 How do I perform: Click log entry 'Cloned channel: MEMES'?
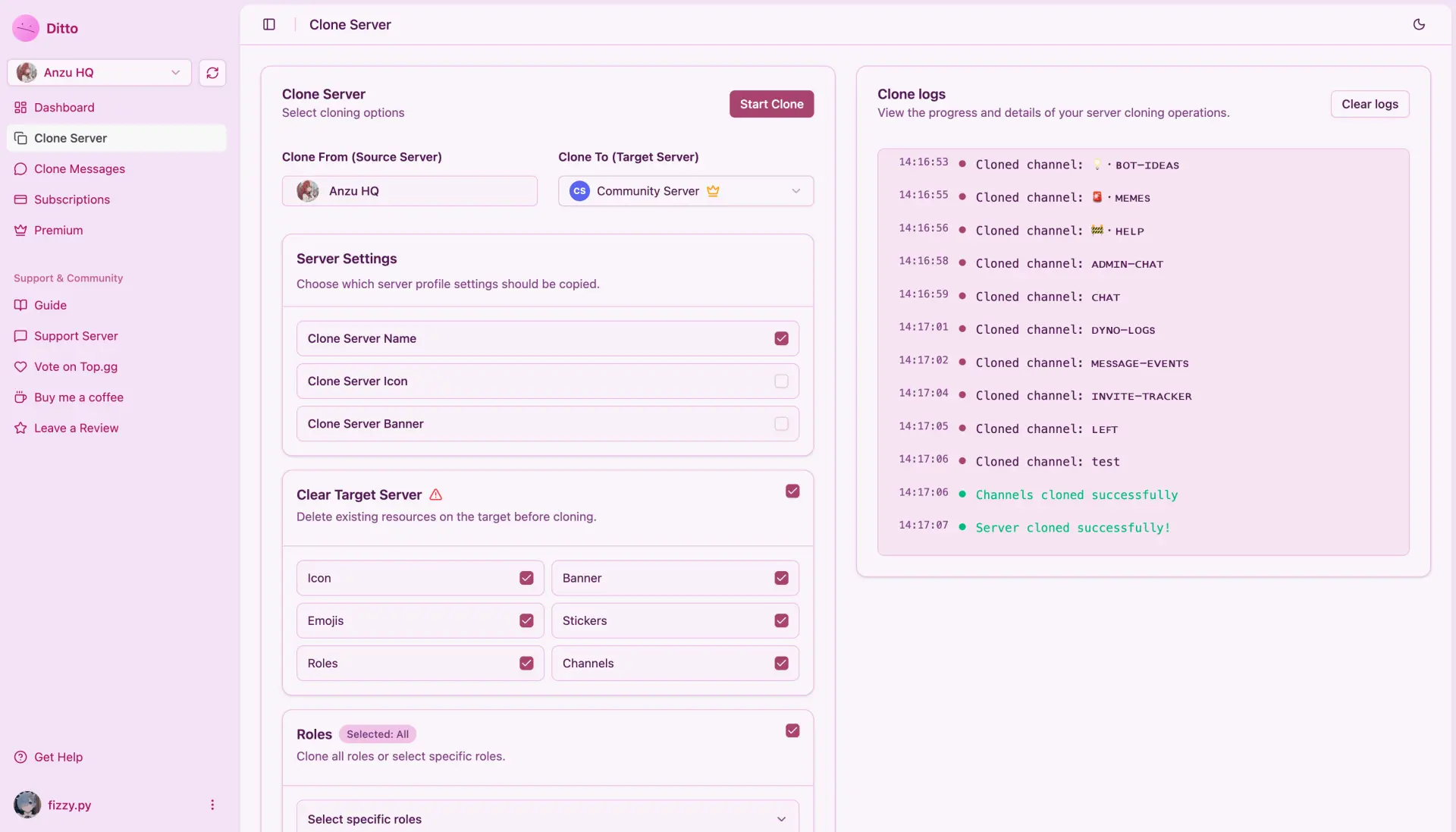[x=1062, y=198]
